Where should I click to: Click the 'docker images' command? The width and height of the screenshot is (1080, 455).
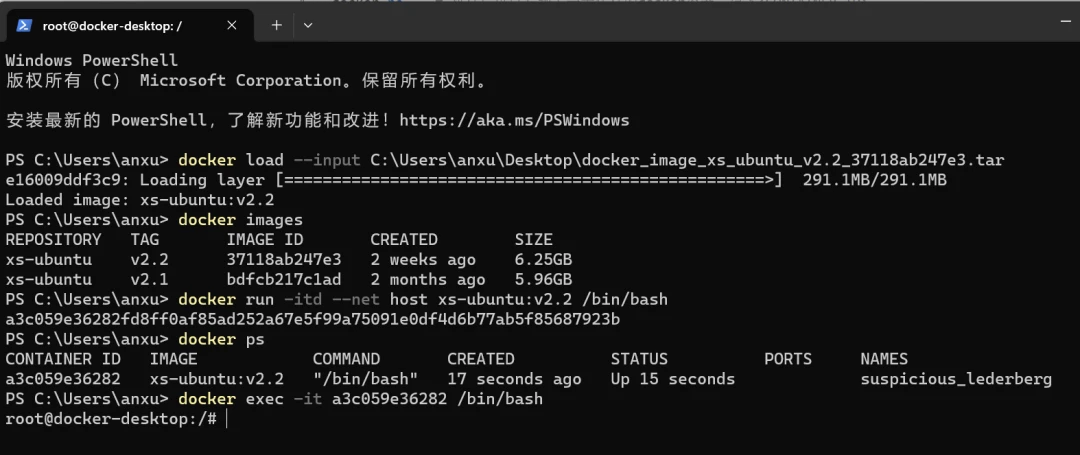point(240,220)
